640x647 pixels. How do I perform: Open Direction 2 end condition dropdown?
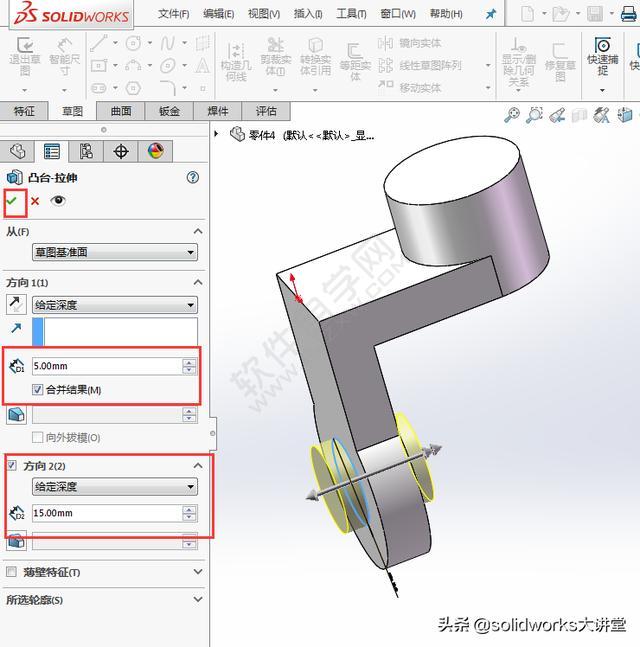point(115,486)
